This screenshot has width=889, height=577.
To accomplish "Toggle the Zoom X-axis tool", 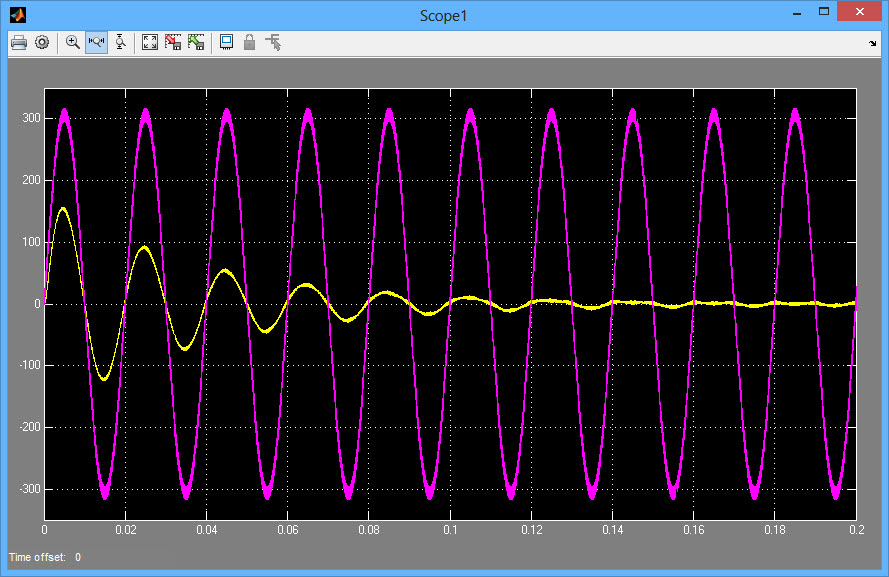I will [x=96, y=43].
